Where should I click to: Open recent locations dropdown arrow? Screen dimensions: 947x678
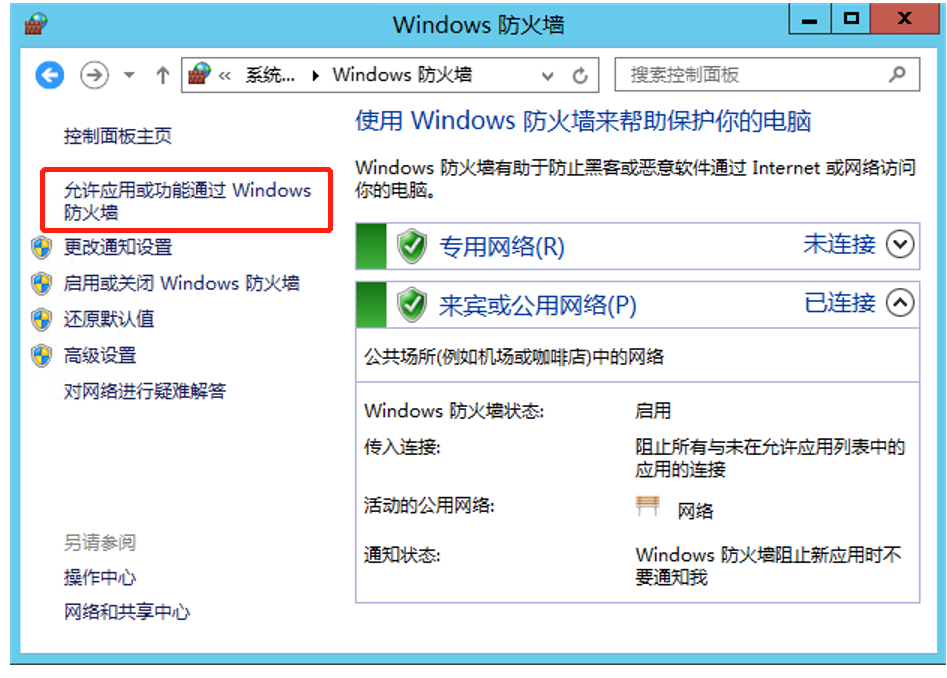129,75
